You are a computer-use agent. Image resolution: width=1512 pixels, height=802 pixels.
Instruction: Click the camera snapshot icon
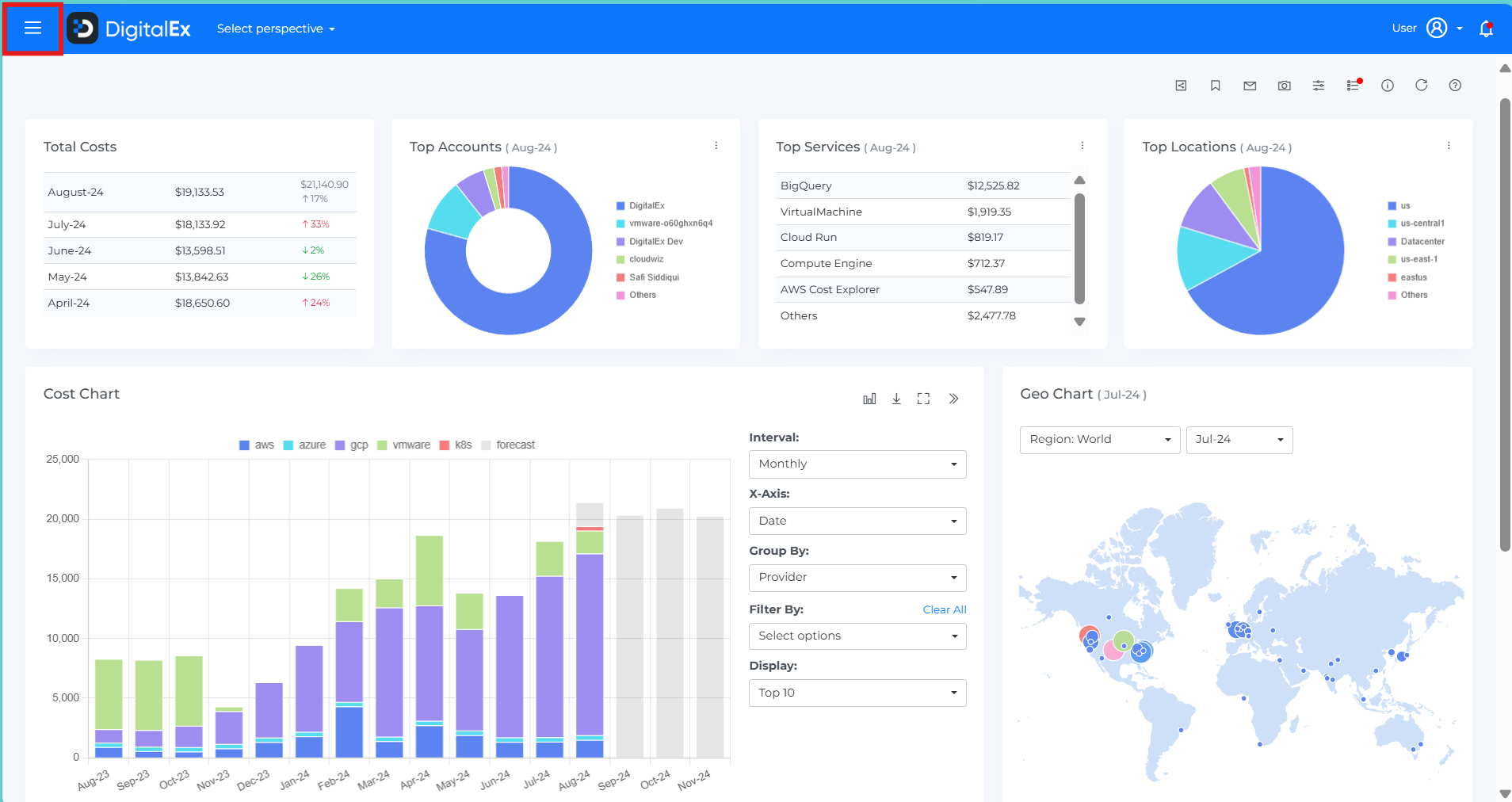click(x=1285, y=86)
